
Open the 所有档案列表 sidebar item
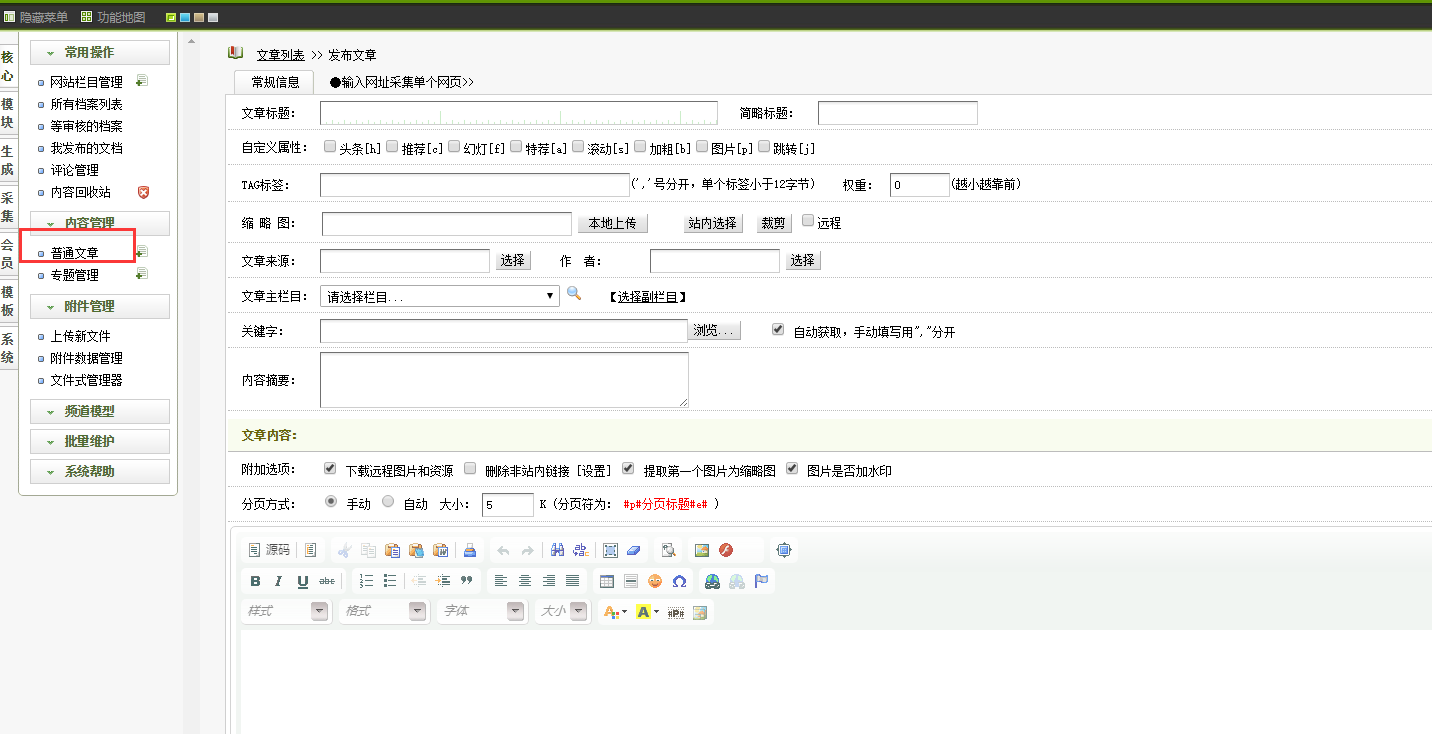click(x=87, y=104)
